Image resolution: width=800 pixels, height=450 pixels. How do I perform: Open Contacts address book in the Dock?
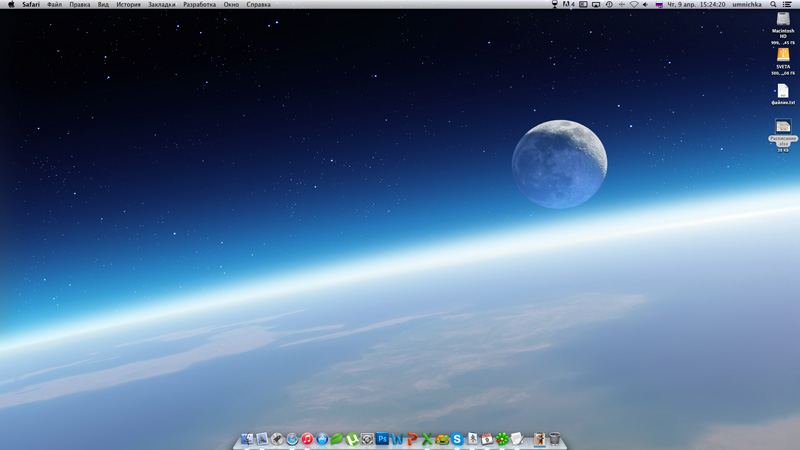(x=472, y=439)
